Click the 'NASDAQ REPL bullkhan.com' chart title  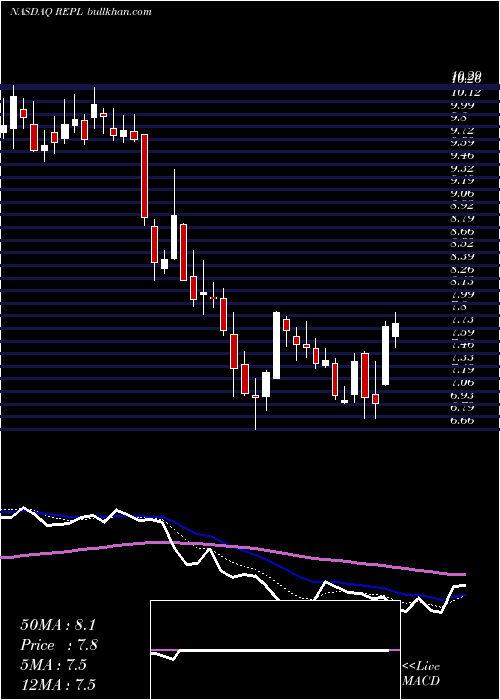[81, 12]
